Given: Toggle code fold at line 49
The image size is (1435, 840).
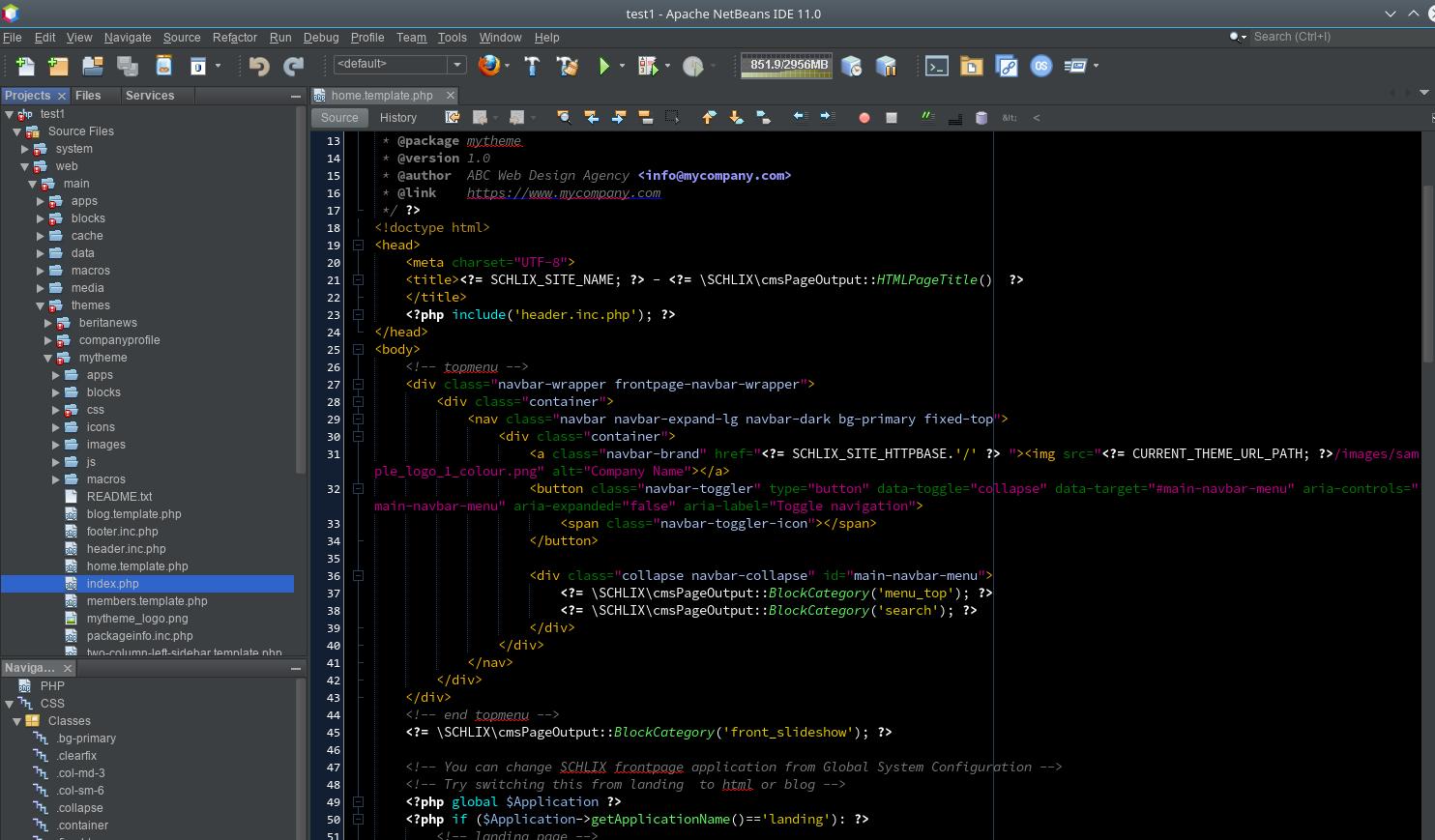Looking at the screenshot, I should 358,802.
